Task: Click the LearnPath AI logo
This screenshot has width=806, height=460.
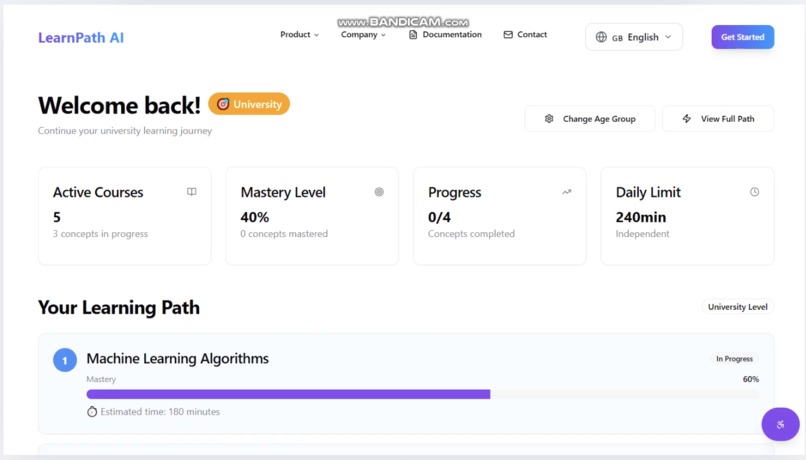Action: (81, 38)
